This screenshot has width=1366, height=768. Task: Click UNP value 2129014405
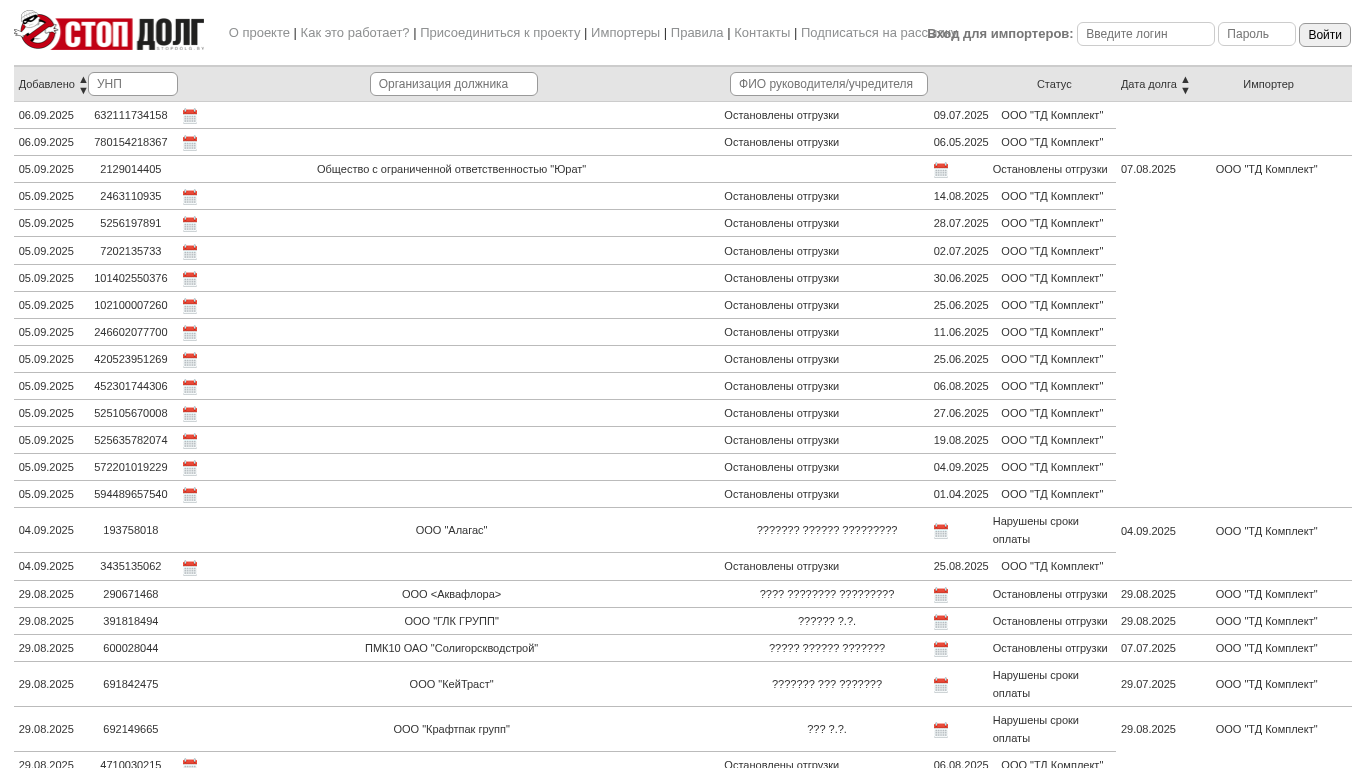[x=131, y=169]
